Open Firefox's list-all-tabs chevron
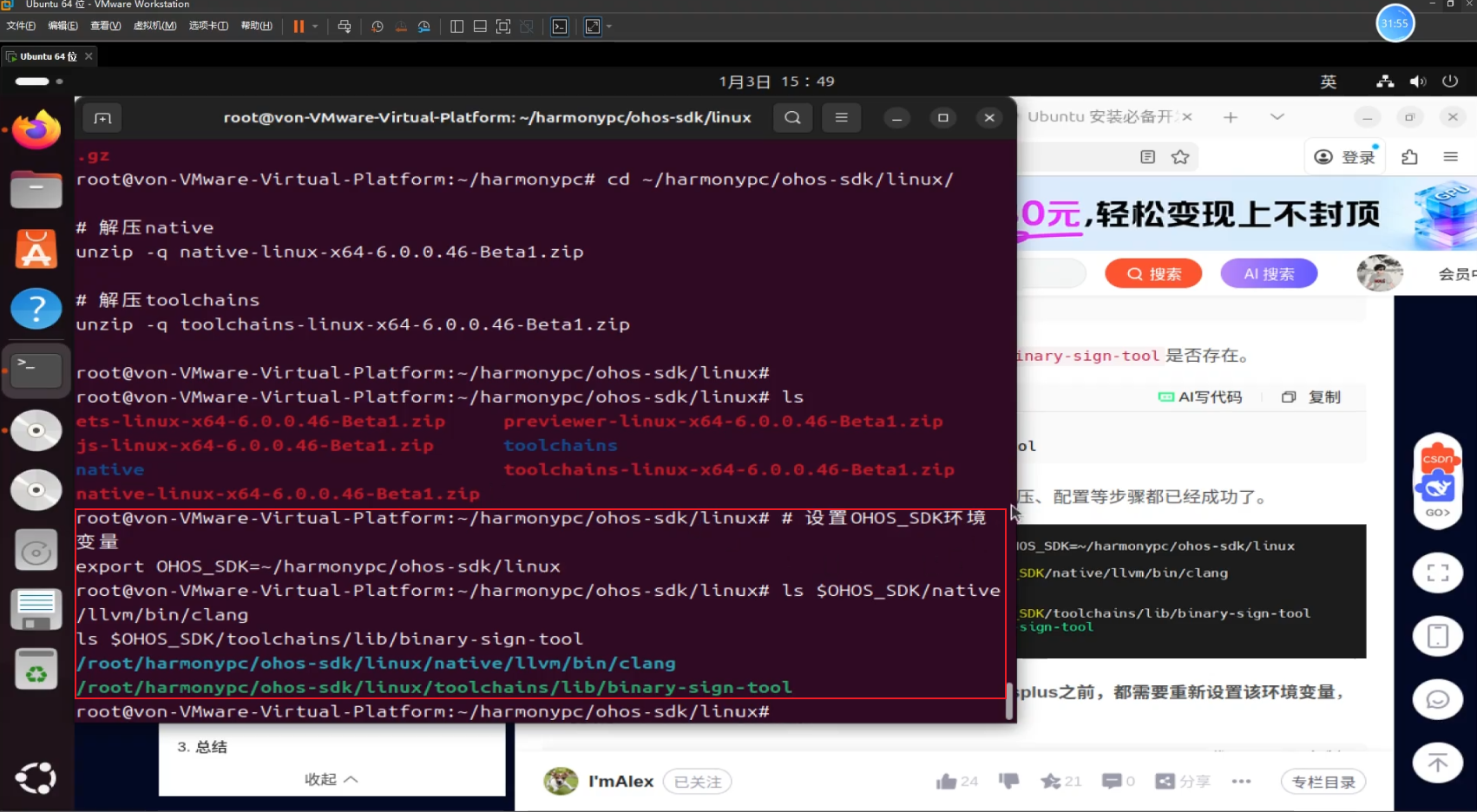The height and width of the screenshot is (812, 1477). click(x=1277, y=116)
